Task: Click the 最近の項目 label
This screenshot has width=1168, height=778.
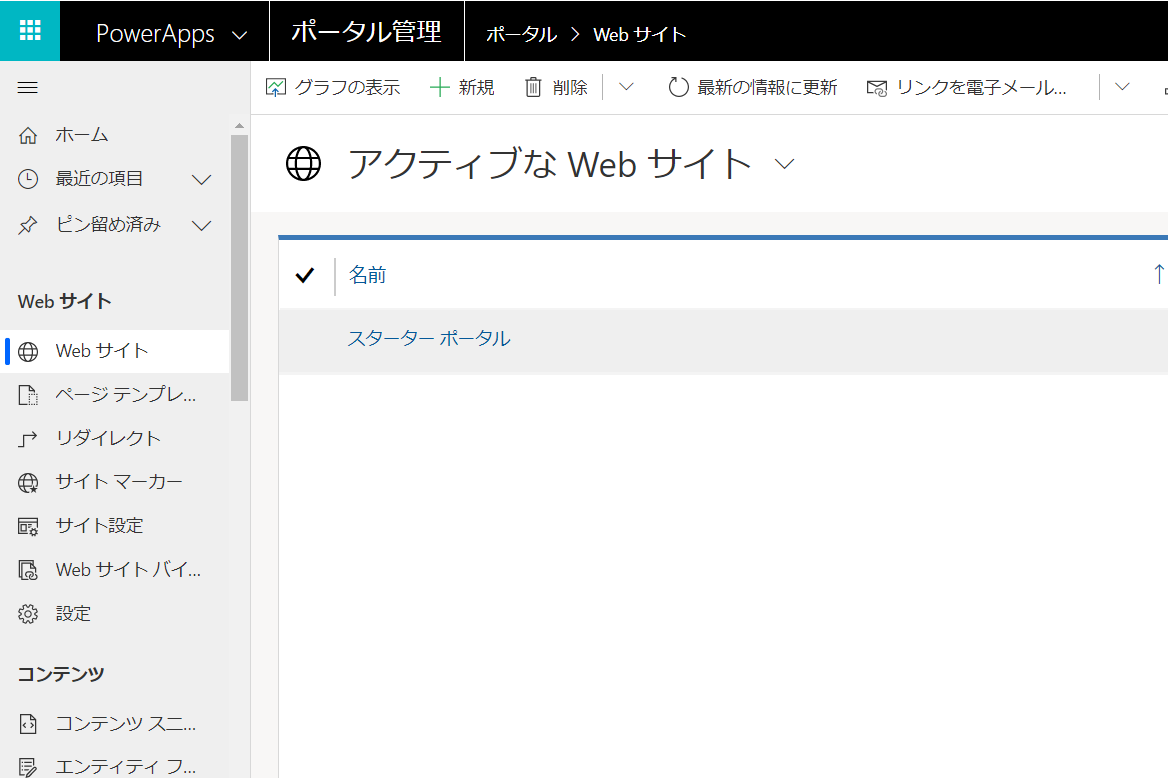Action: pos(99,179)
